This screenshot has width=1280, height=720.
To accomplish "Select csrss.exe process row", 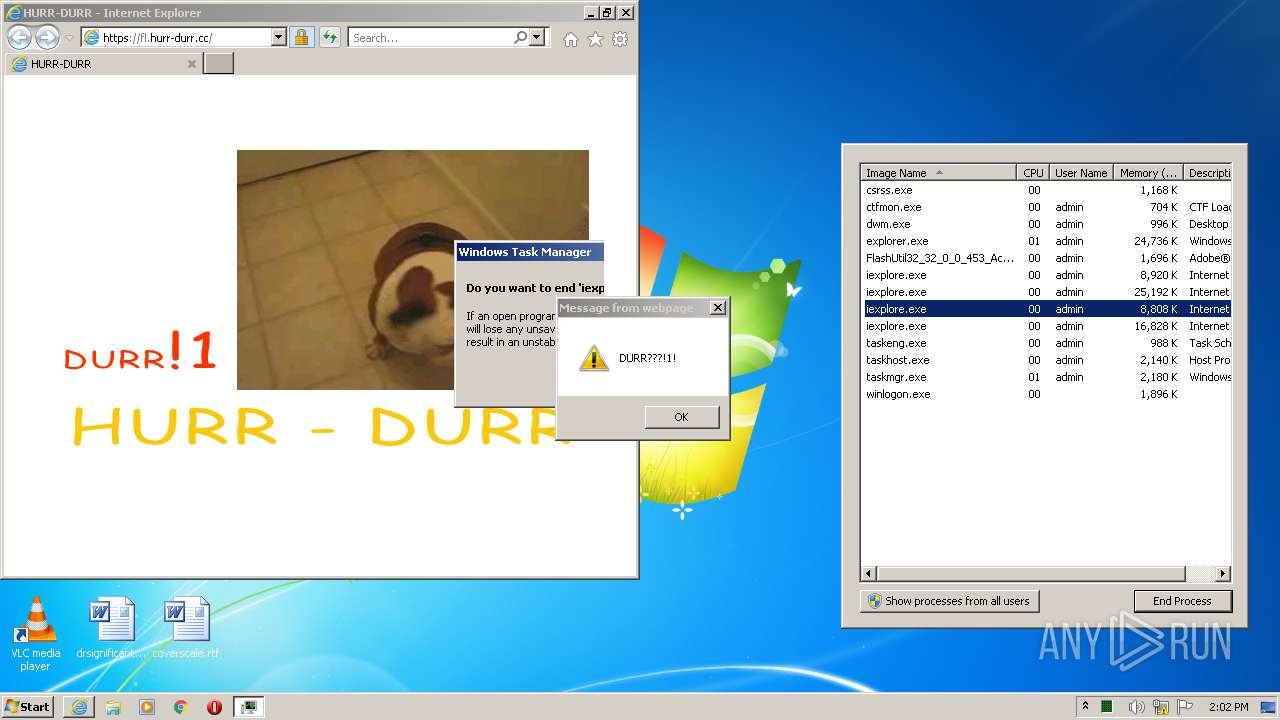I will coord(1047,190).
